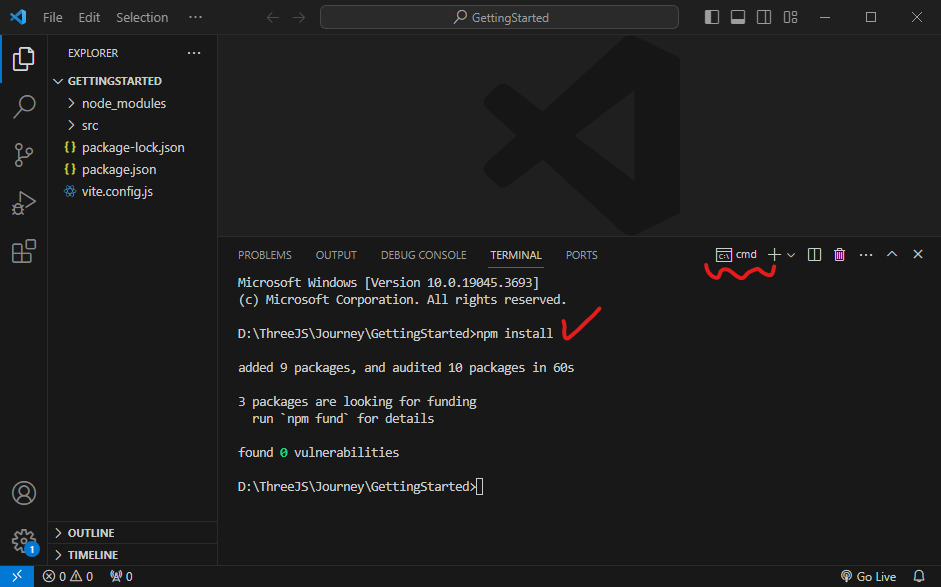This screenshot has width=941, height=587.
Task: Click the forwarded ports status indicator
Action: pyautogui.click(x=121, y=576)
